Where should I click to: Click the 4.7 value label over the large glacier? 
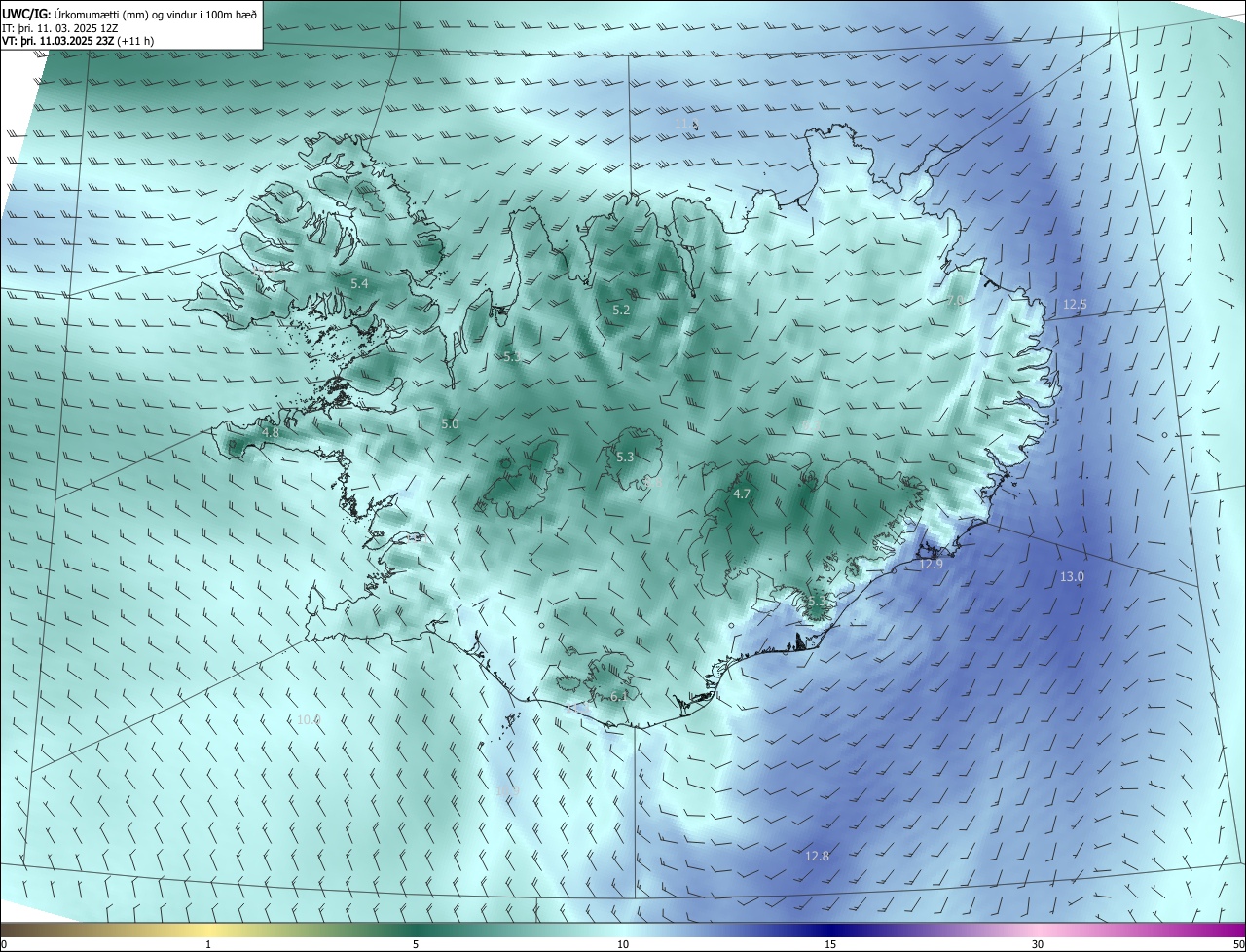tap(742, 494)
